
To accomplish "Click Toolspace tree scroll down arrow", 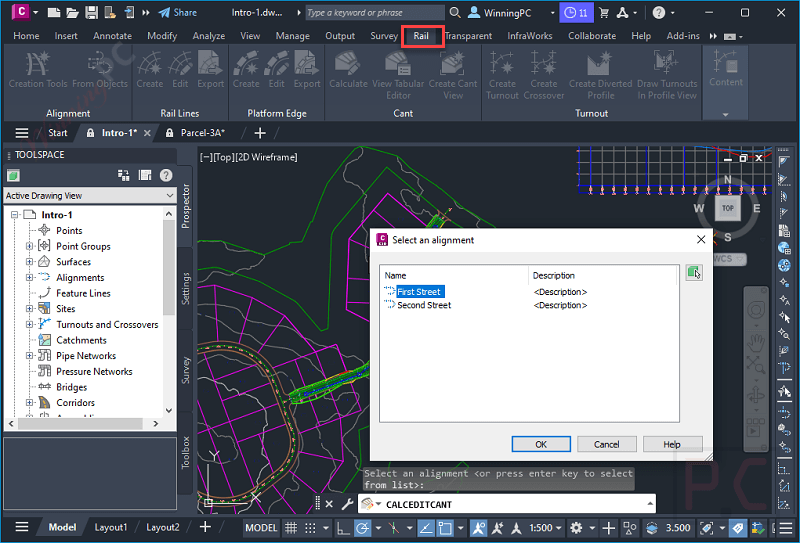I will pyautogui.click(x=169, y=410).
